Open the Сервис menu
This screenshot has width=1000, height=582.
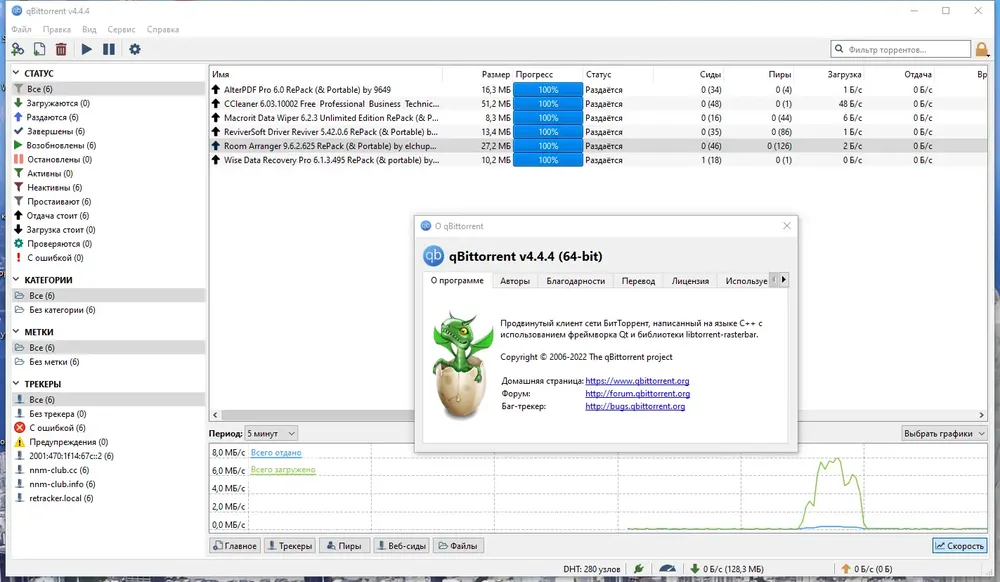[x=122, y=30]
